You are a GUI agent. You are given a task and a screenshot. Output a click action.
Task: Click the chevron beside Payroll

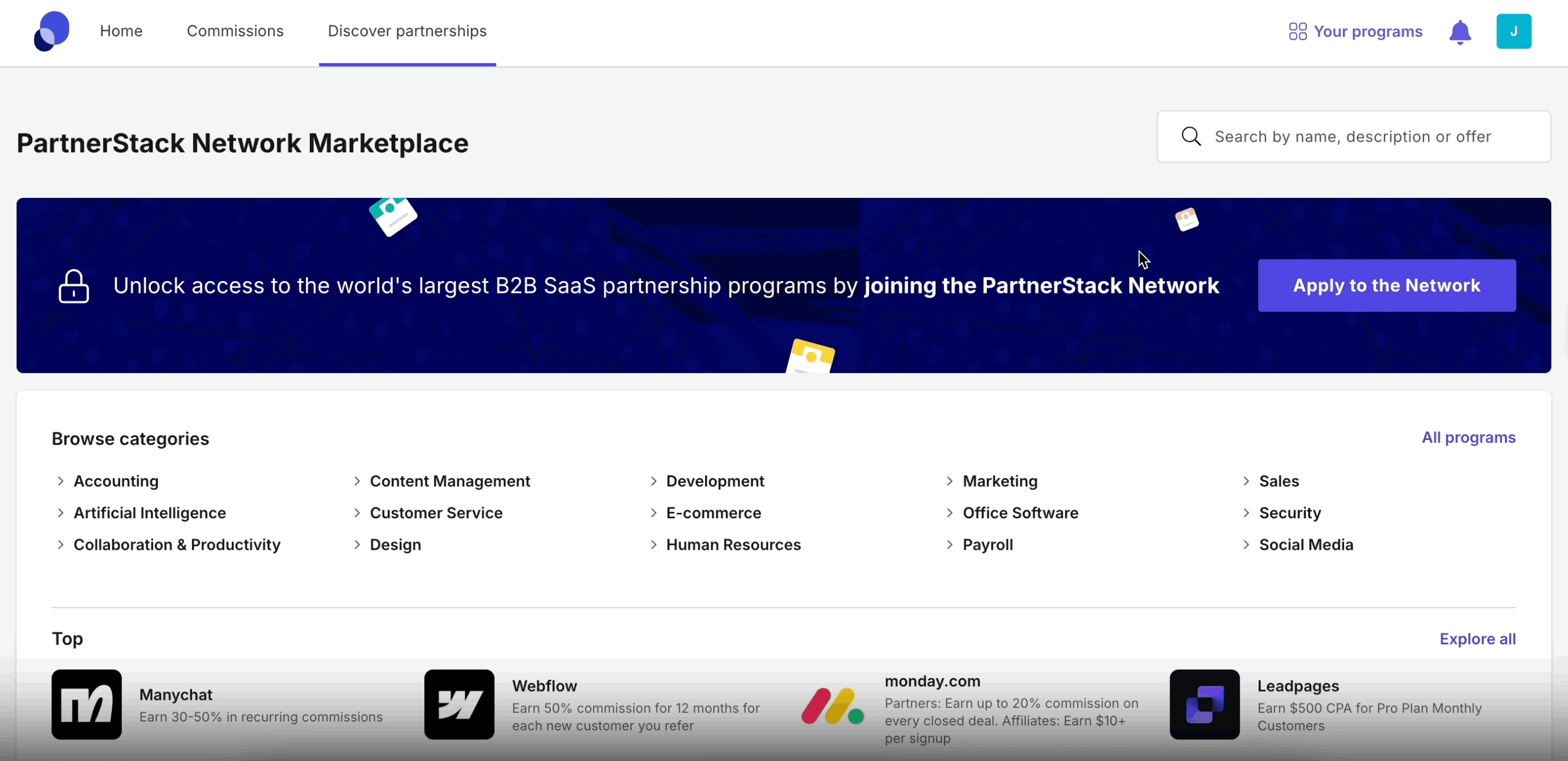[x=949, y=544]
